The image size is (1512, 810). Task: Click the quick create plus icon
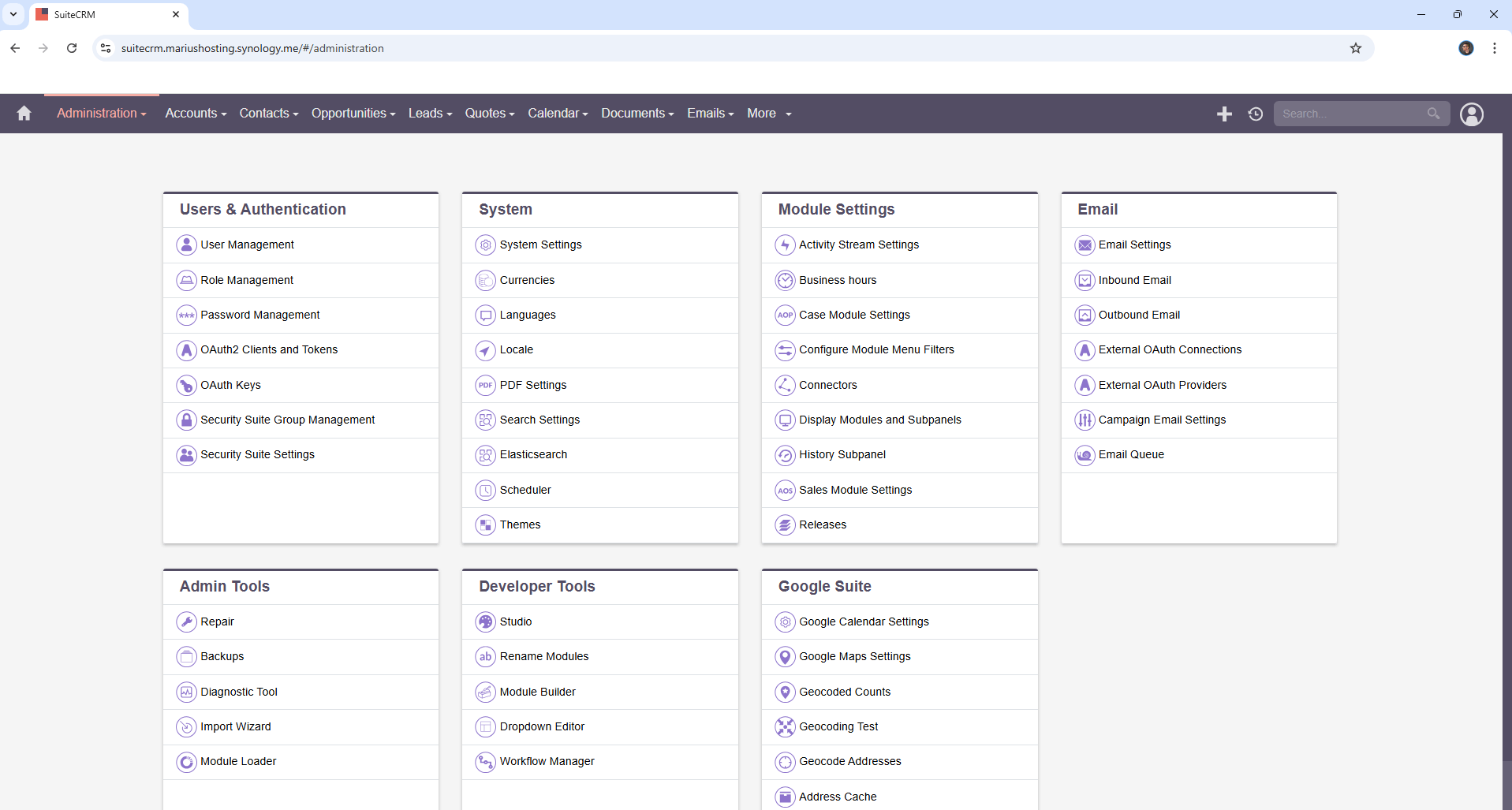click(1224, 114)
